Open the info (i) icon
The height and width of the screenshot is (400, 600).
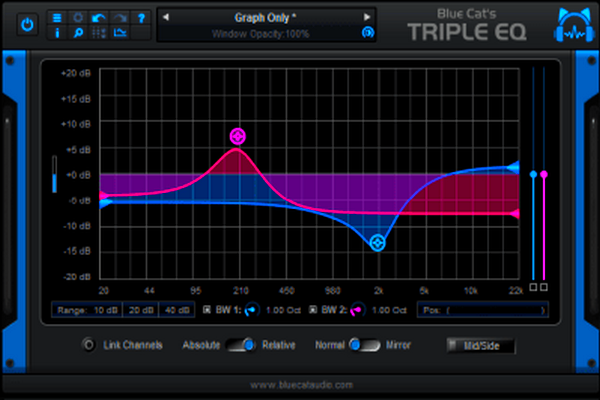pyautogui.click(x=57, y=33)
